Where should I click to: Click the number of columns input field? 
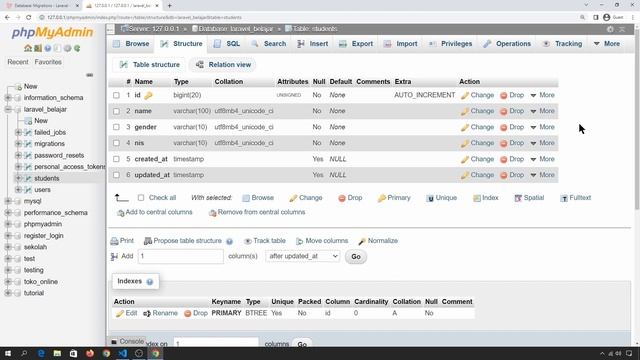(181, 256)
